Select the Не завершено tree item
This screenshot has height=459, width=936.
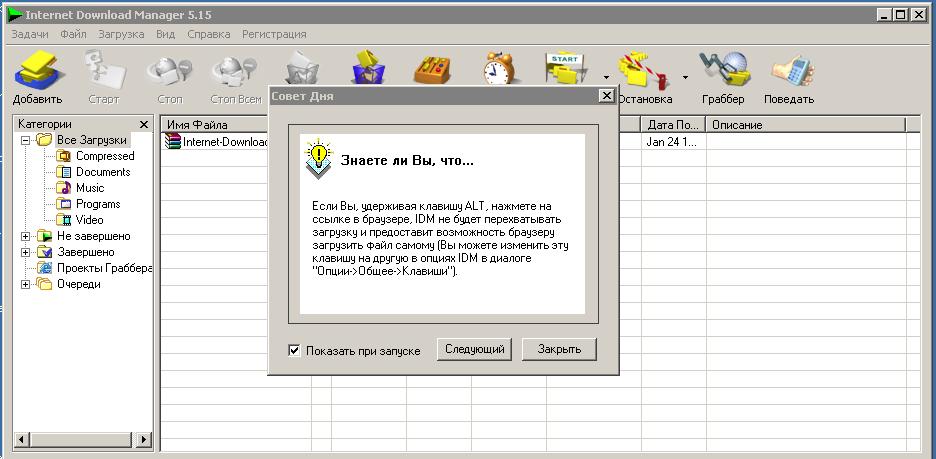pos(94,236)
